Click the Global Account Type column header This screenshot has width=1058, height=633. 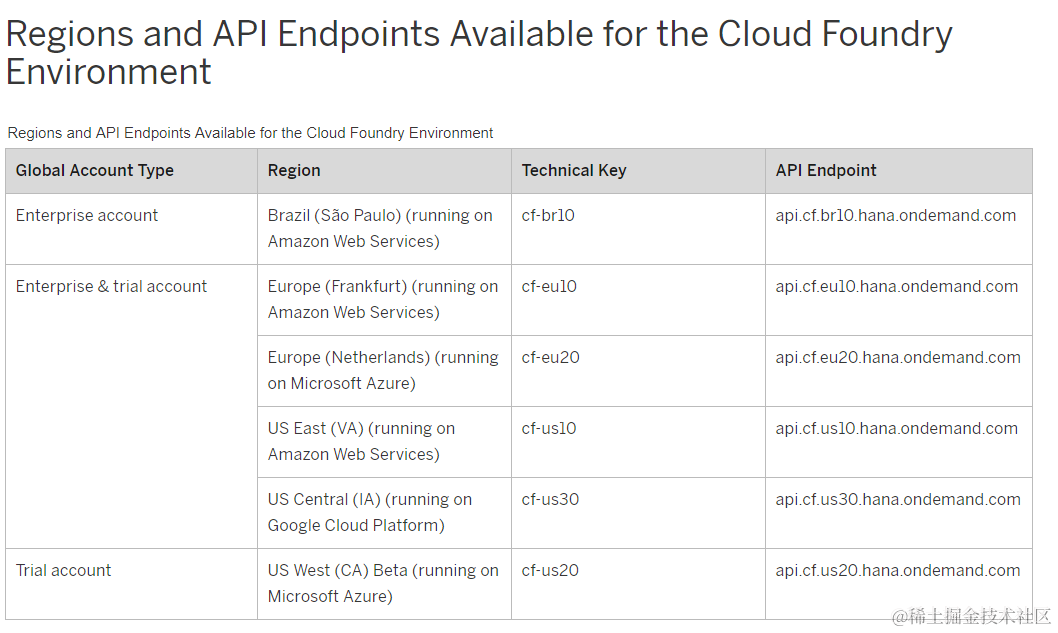tap(95, 170)
